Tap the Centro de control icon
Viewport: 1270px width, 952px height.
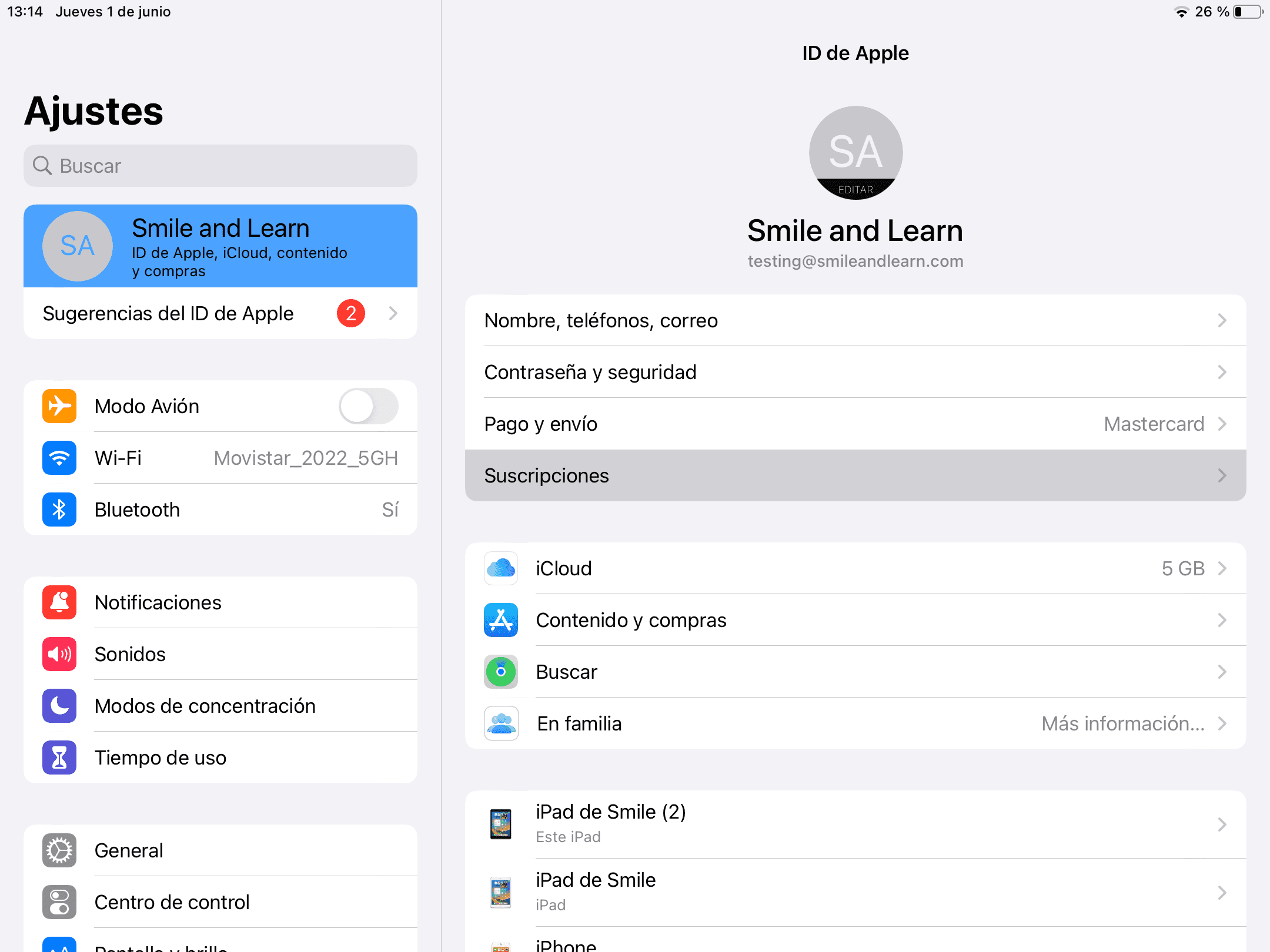coord(59,902)
